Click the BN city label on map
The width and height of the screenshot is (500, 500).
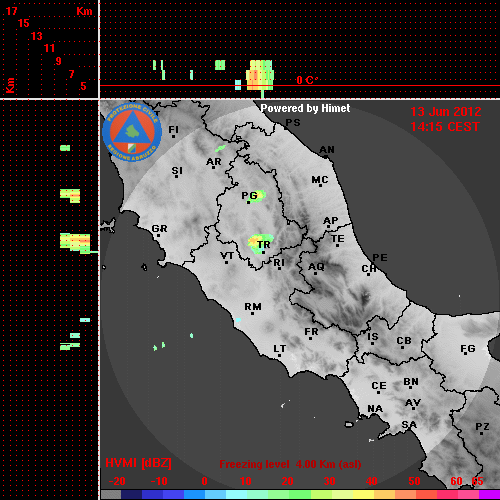tap(411, 382)
